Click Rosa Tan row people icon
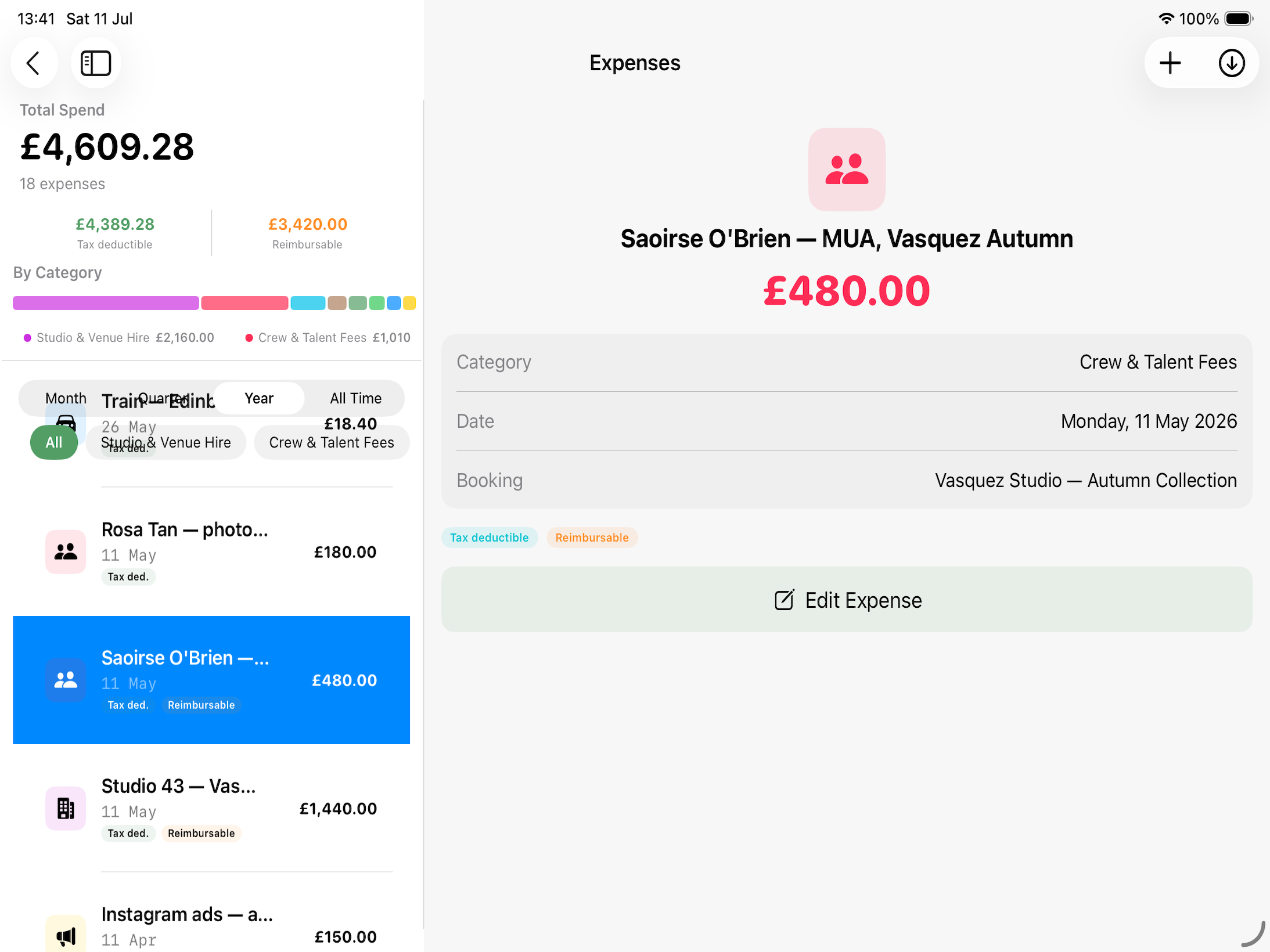Screen dimensions: 1270x952 (x=66, y=551)
